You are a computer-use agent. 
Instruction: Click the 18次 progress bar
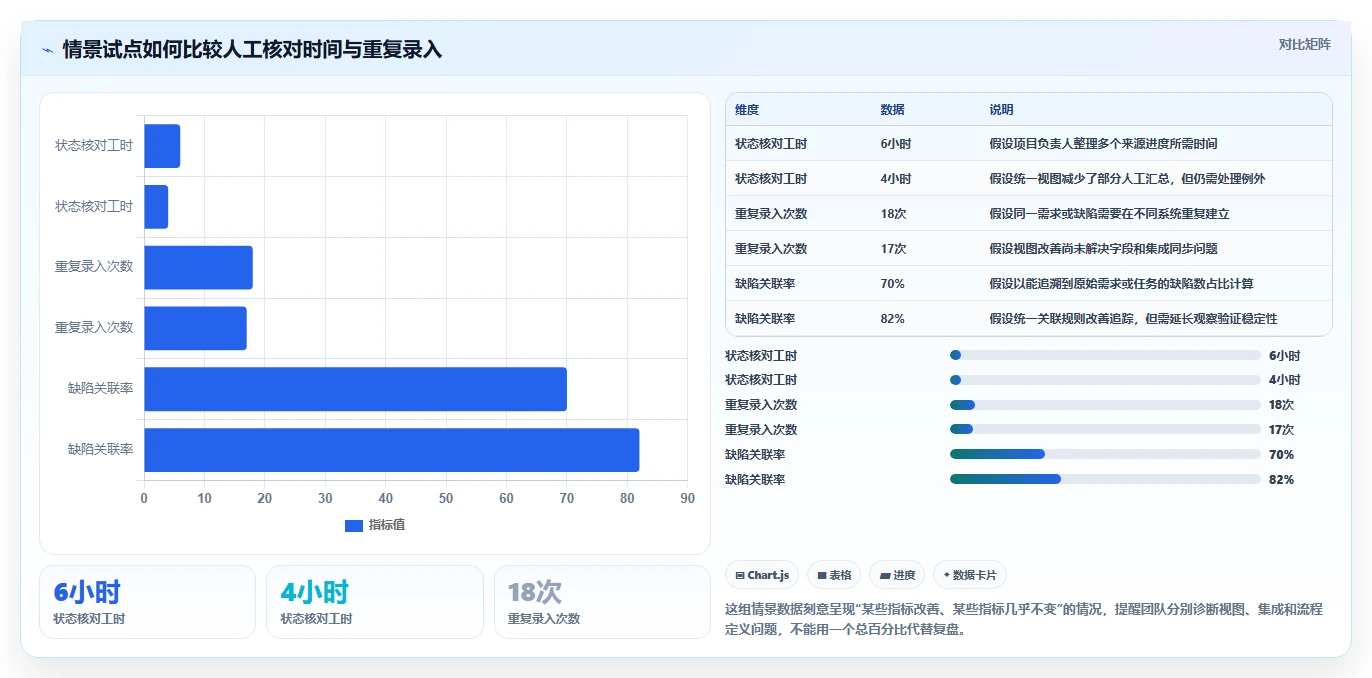pos(1105,405)
